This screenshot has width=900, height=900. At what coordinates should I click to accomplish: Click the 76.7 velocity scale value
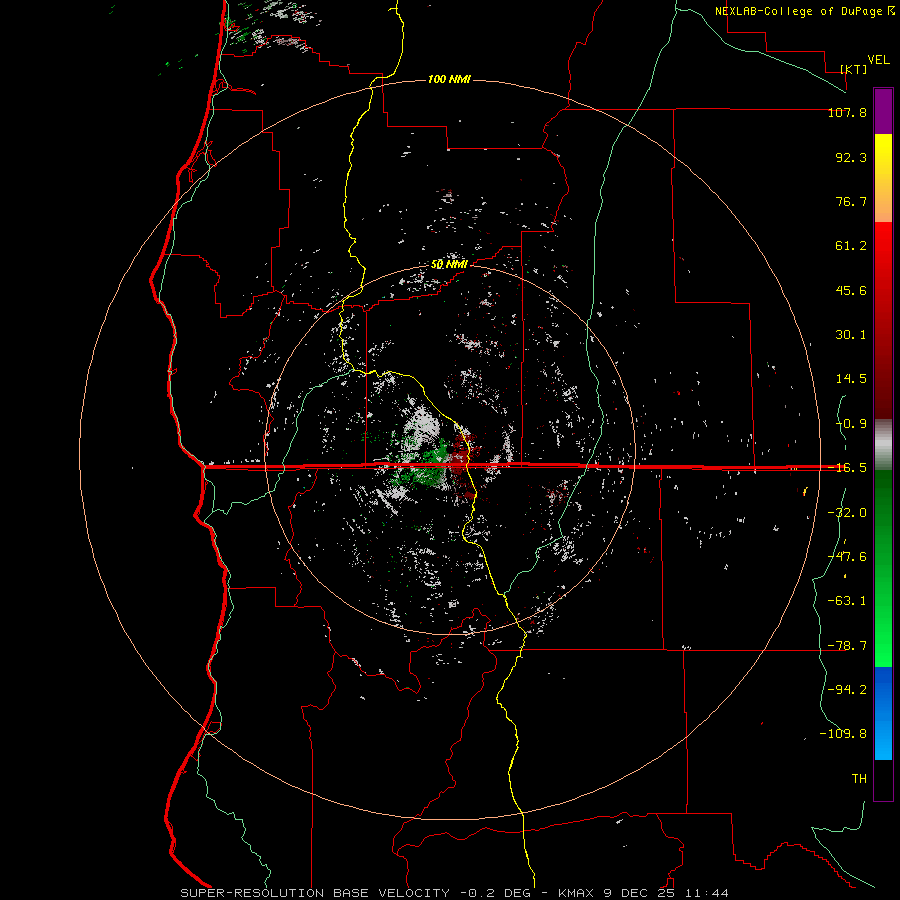pos(851,201)
